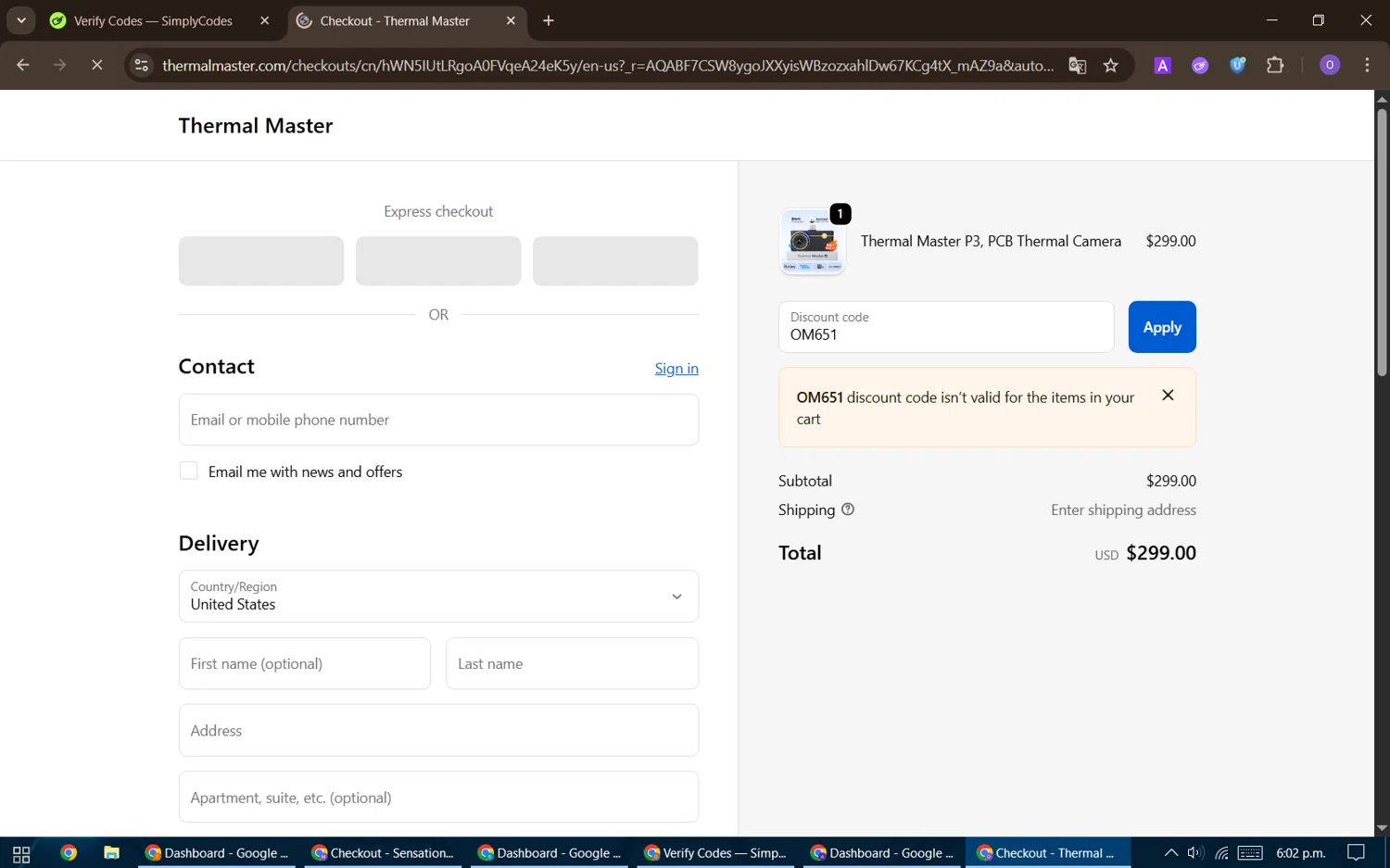The width and height of the screenshot is (1390, 868).
Task: Open the Chrome profile avatar
Action: 1330,65
